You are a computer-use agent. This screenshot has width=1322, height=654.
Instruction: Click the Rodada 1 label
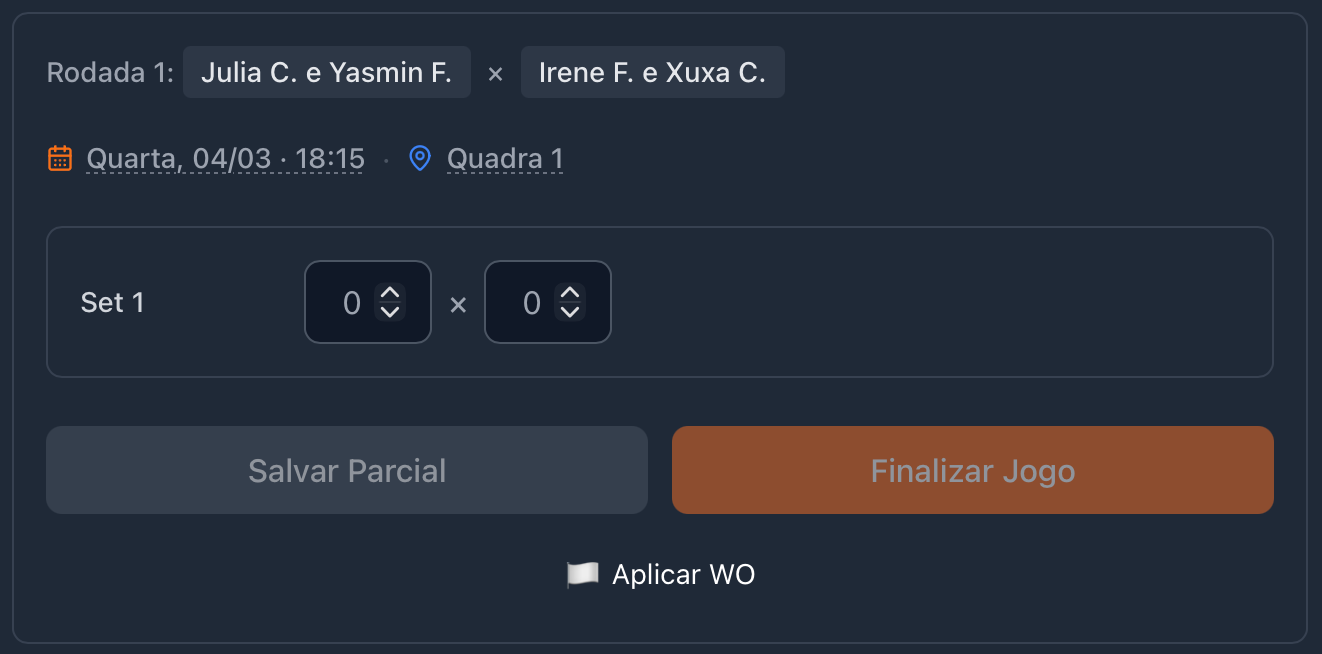pos(110,73)
